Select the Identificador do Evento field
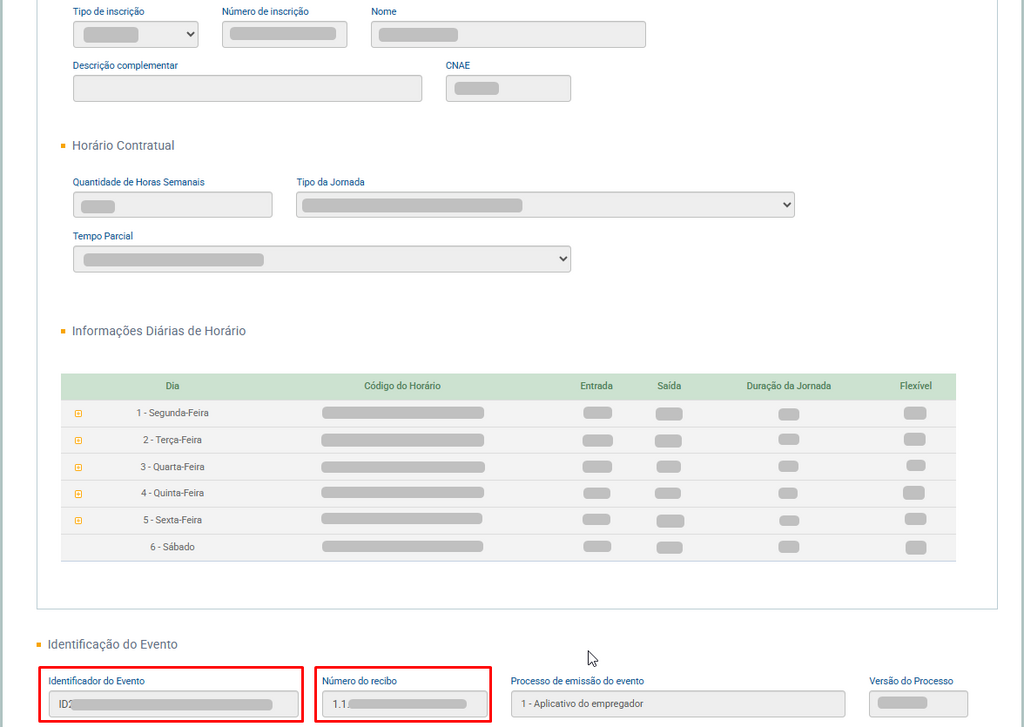The image size is (1024, 727). click(x=173, y=704)
